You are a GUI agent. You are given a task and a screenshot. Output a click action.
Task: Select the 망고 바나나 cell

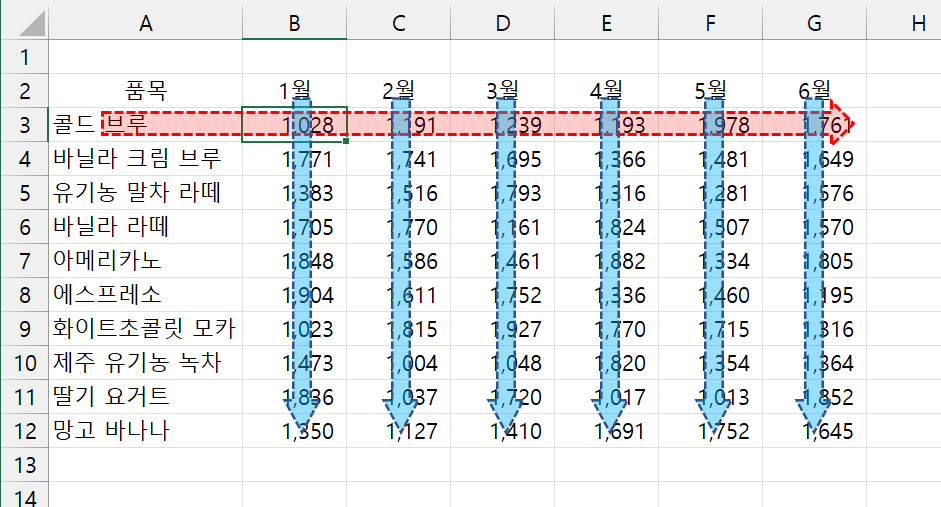[x=146, y=432]
